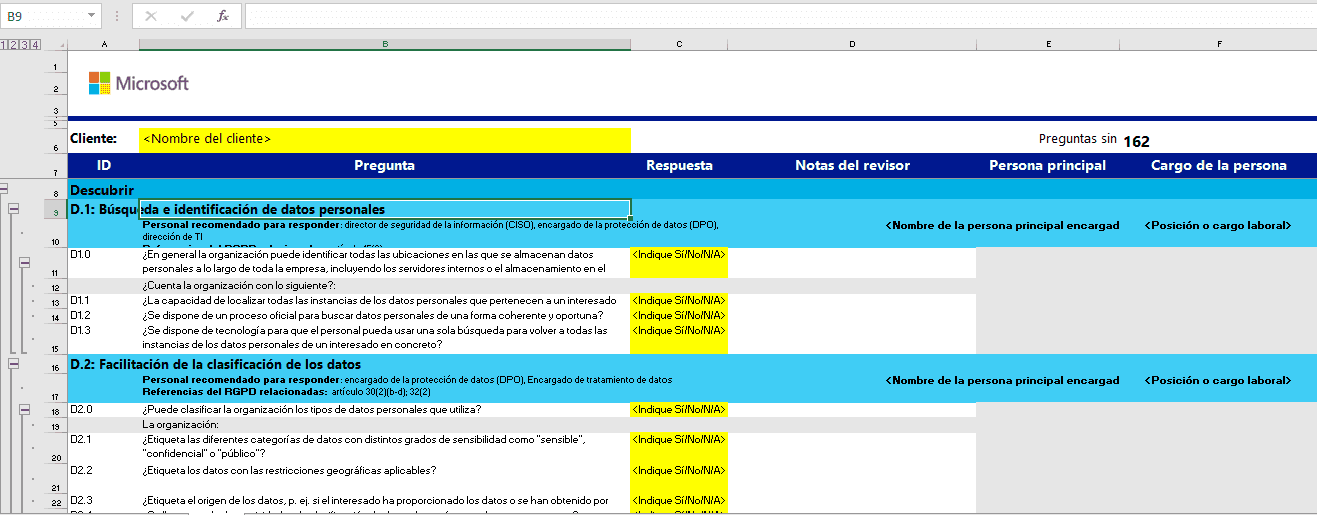
Task: Click the Enter checkmark icon in formula bar
Action: (187, 16)
